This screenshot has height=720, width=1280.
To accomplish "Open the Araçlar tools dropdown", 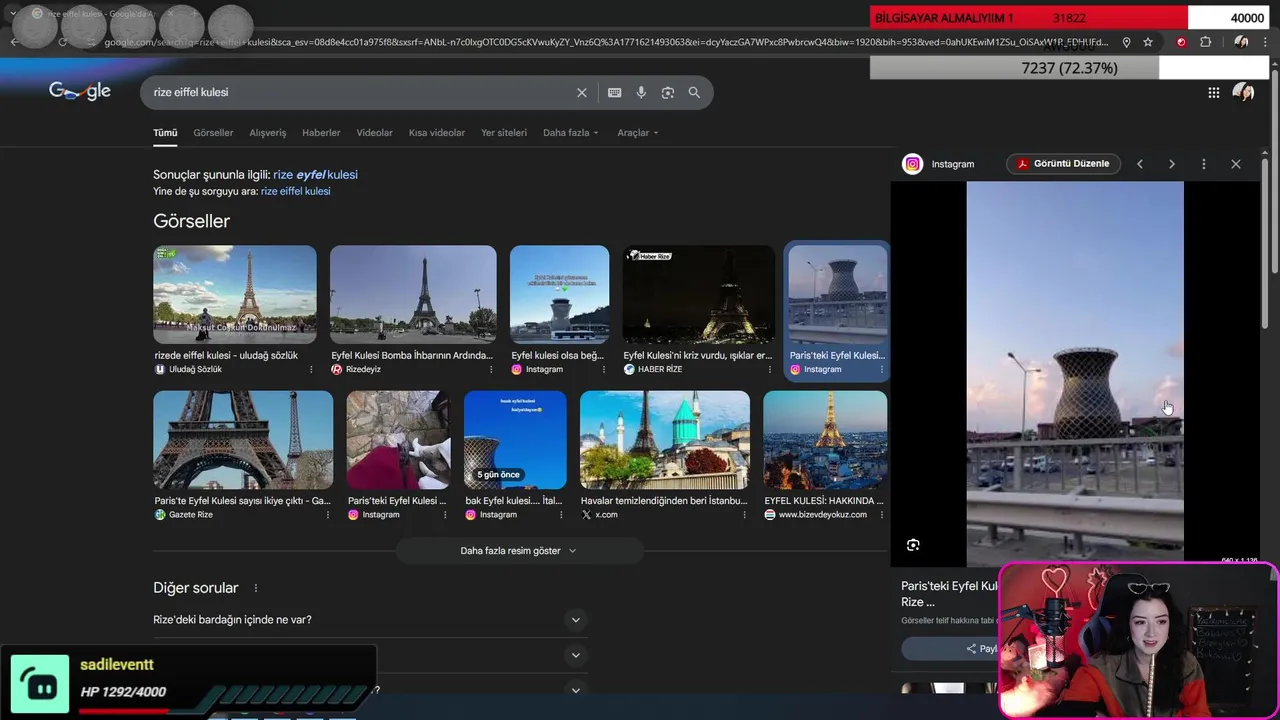I will click(638, 132).
